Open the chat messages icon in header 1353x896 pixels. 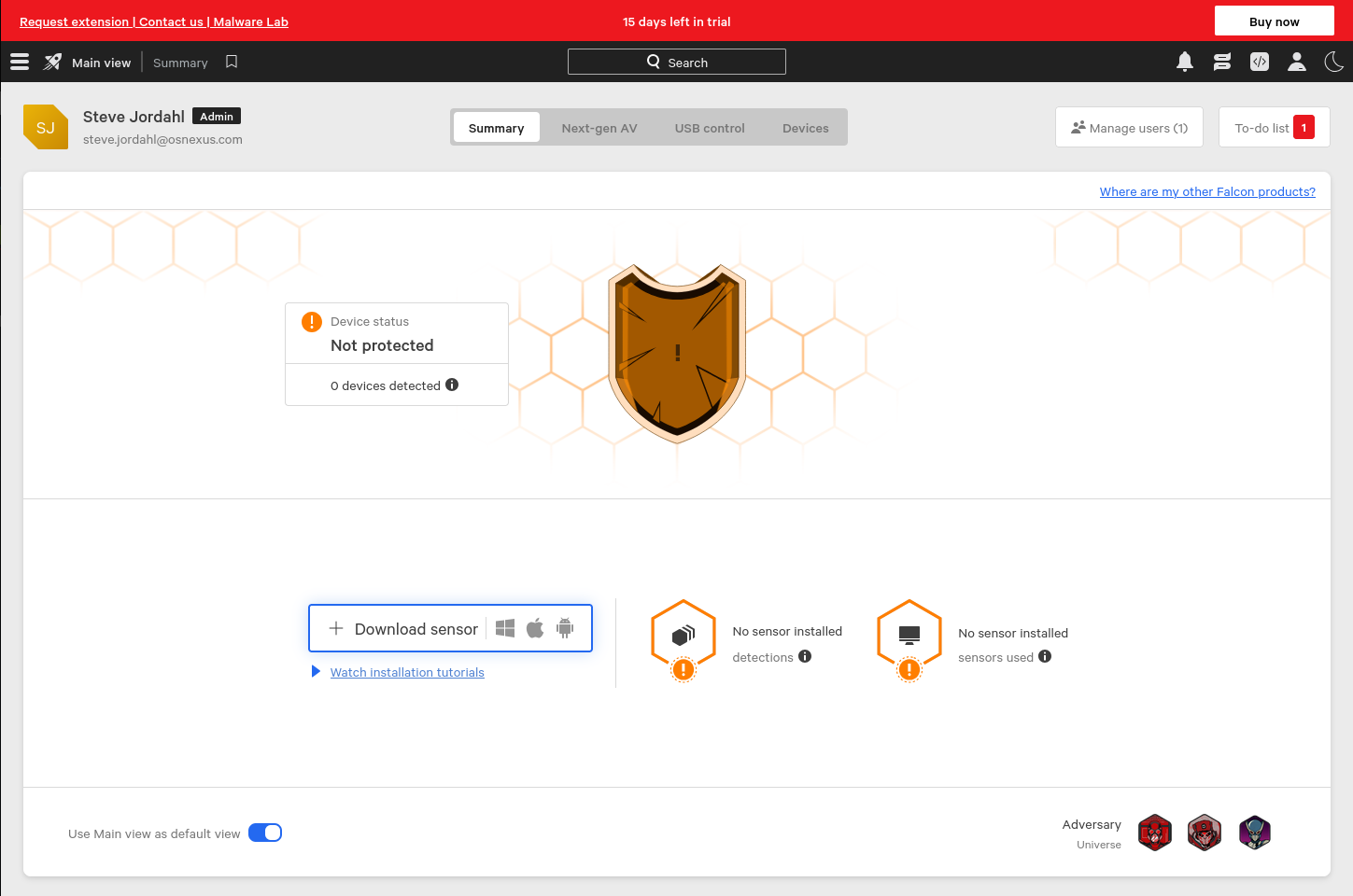[x=1222, y=62]
